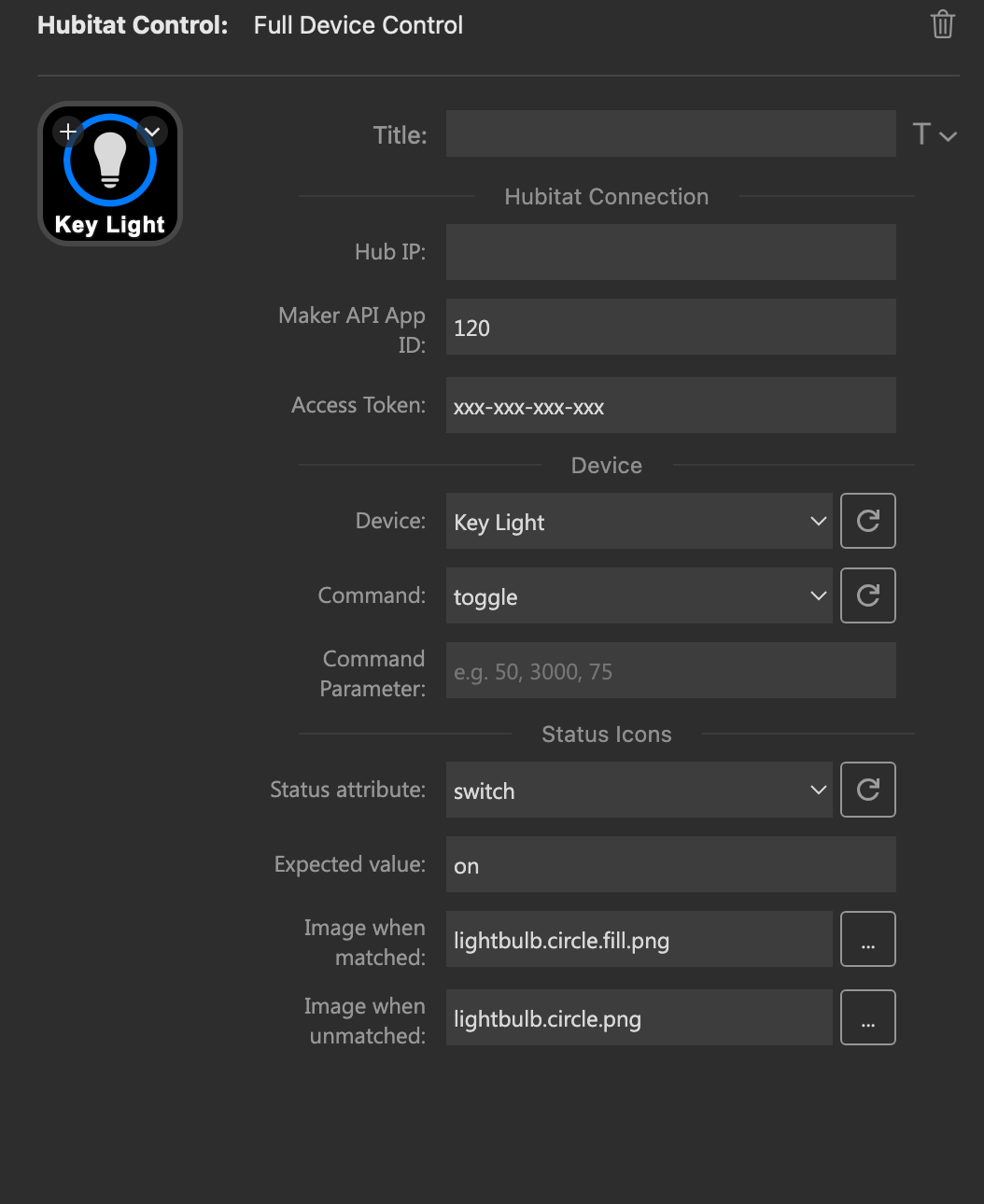Open the Status attribute dropdown showing switch

[639, 790]
